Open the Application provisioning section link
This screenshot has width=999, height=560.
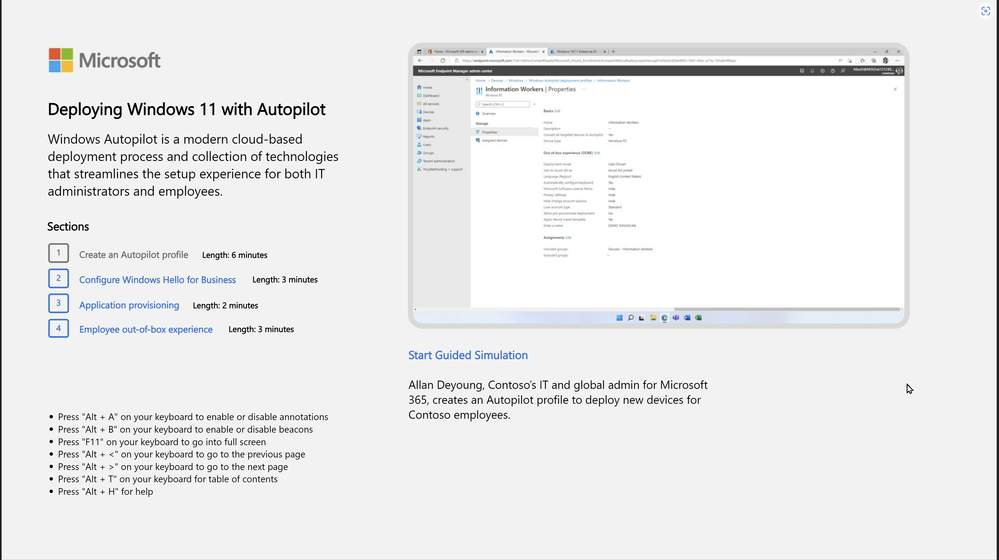coord(129,305)
